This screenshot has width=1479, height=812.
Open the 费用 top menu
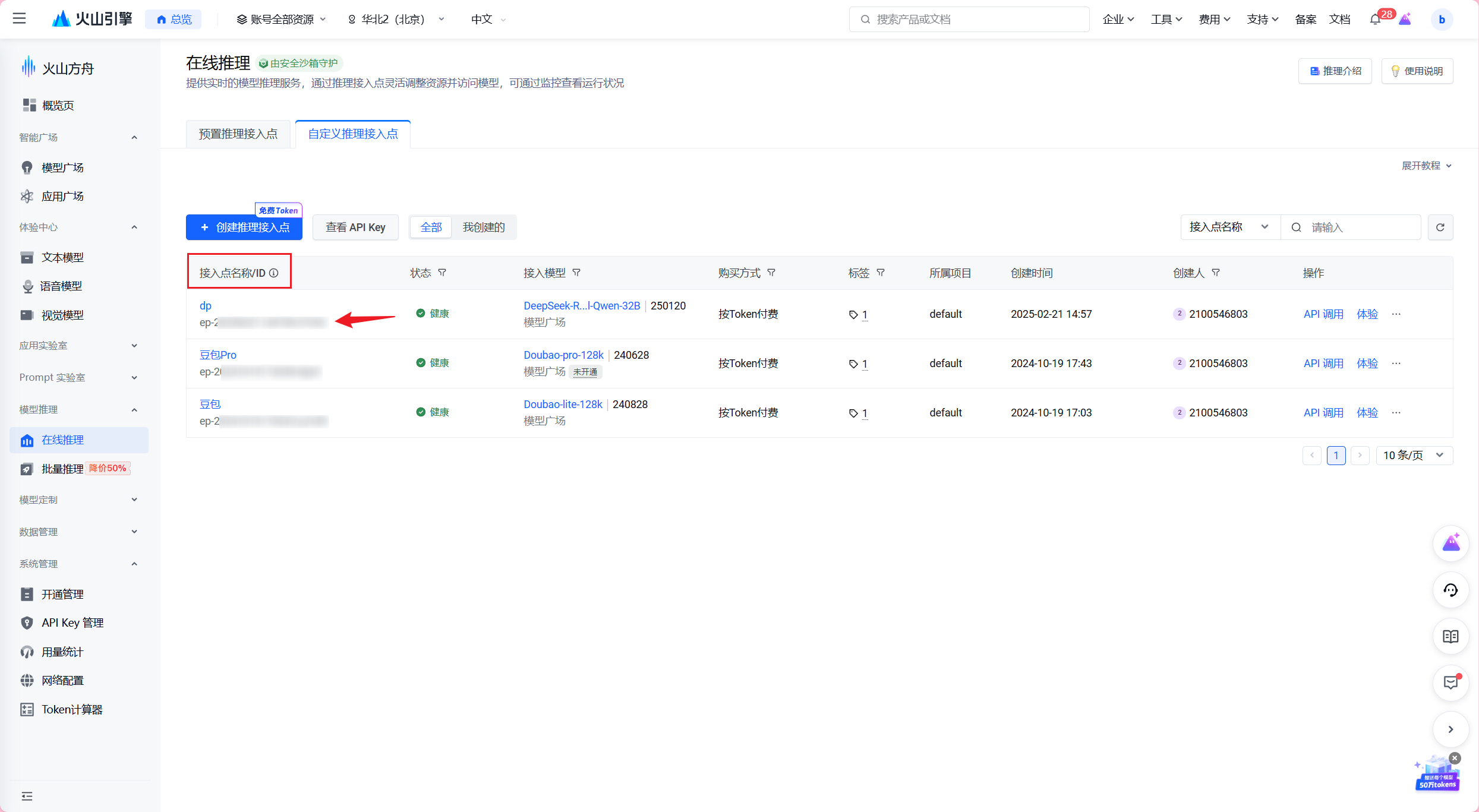[x=1215, y=19]
